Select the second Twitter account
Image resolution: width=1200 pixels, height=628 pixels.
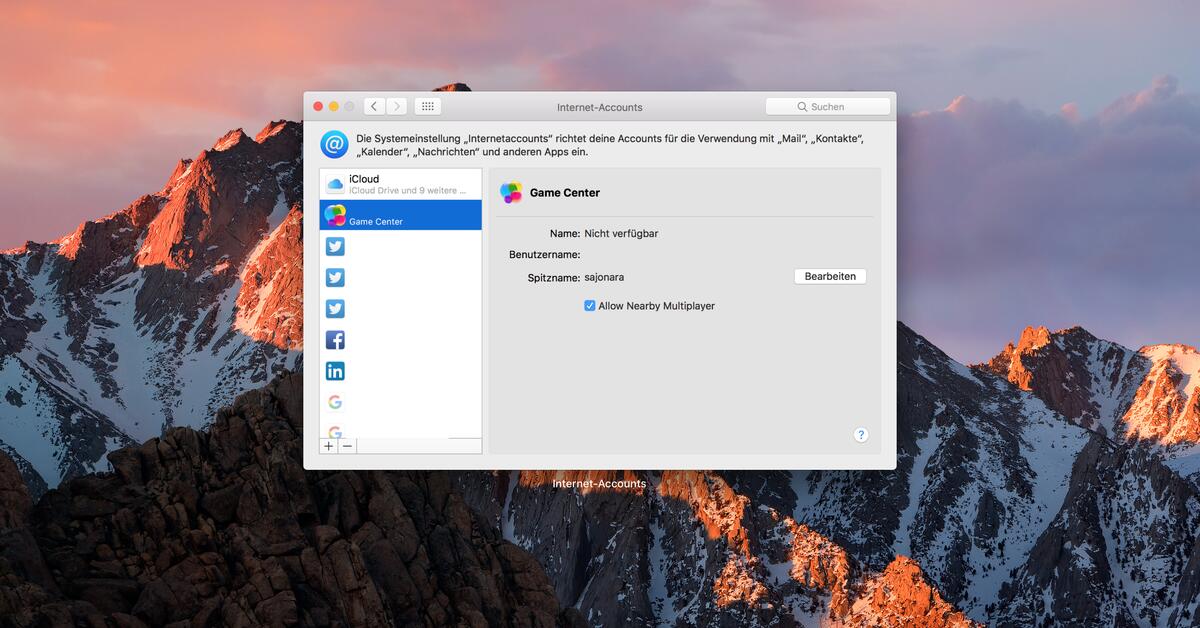335,277
